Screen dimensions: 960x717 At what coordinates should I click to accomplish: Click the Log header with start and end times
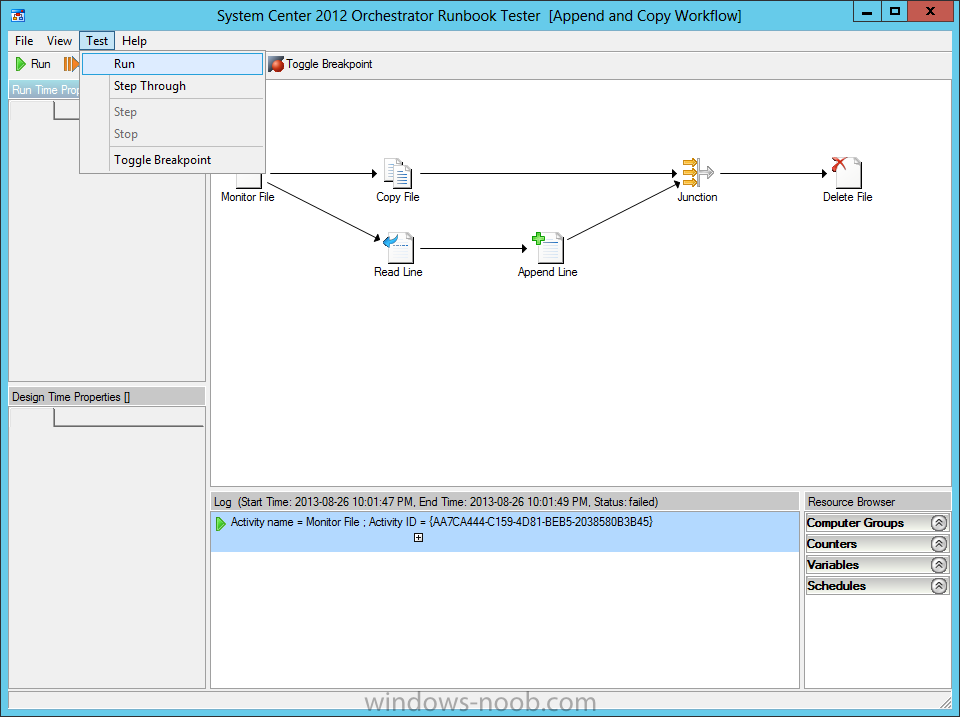click(504, 501)
